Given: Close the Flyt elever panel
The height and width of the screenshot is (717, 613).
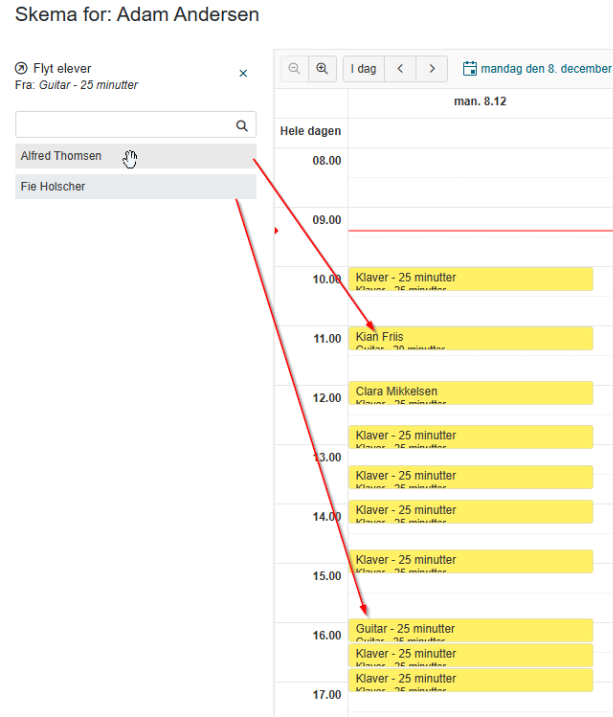Looking at the screenshot, I should (x=243, y=73).
